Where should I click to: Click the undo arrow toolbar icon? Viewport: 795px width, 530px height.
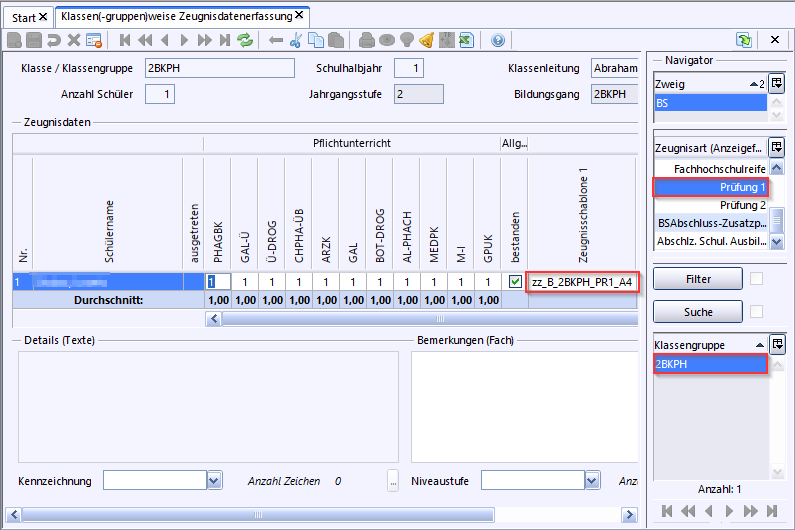54,40
